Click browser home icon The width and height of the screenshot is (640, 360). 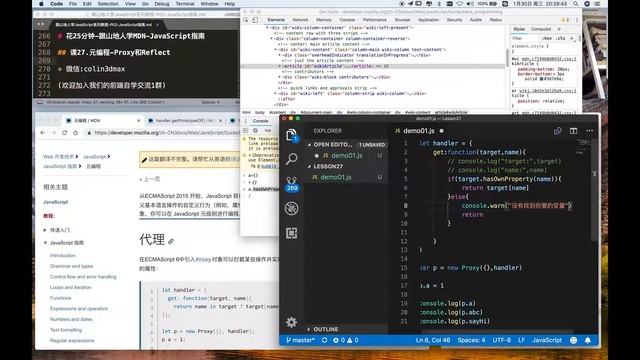pyautogui.click(x=76, y=133)
